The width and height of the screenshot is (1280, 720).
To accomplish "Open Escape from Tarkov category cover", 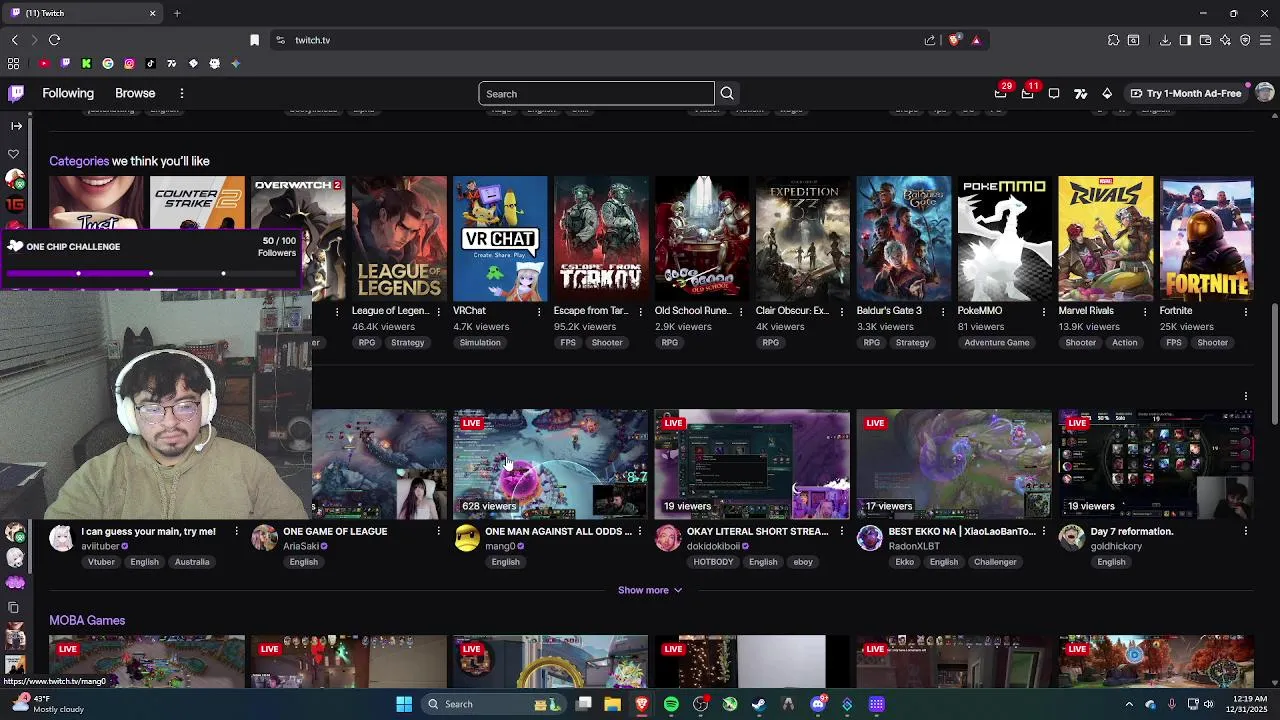I will [x=601, y=238].
